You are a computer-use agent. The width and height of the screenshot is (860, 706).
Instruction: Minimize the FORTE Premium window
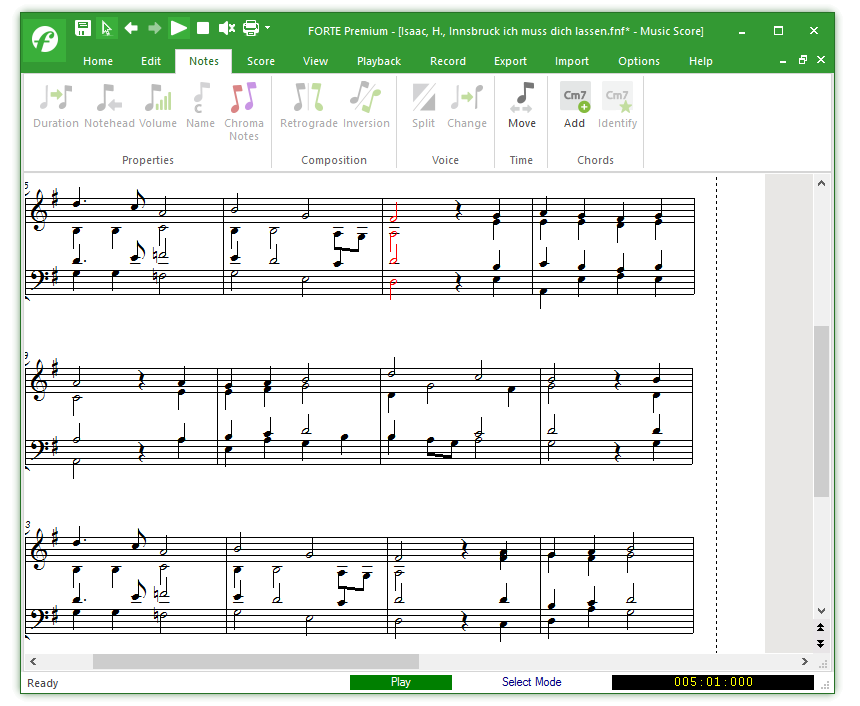pyautogui.click(x=742, y=32)
